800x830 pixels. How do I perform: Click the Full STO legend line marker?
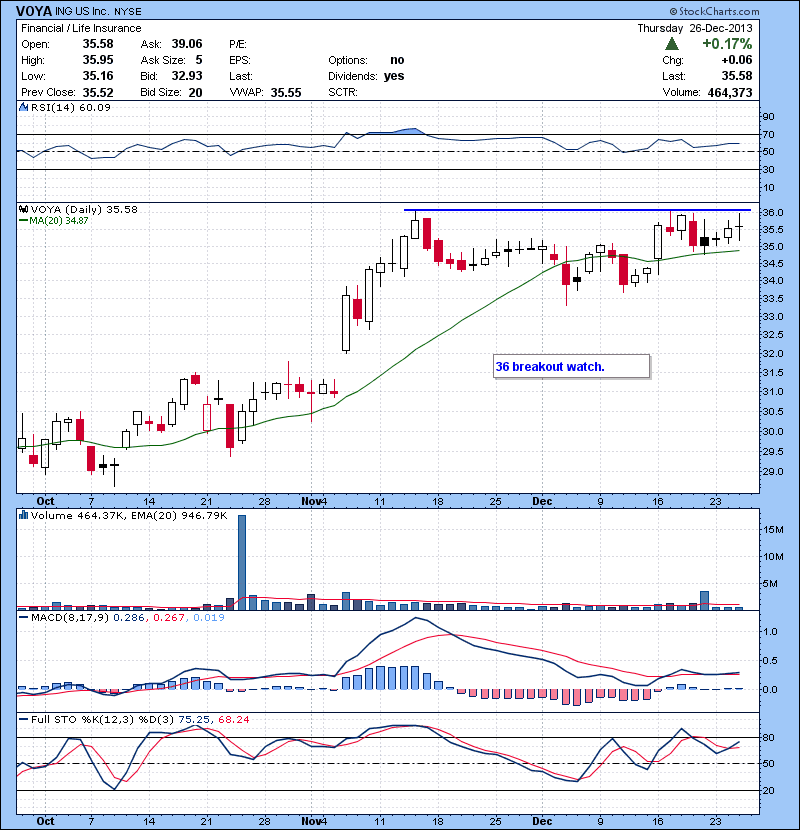pyautogui.click(x=23, y=719)
